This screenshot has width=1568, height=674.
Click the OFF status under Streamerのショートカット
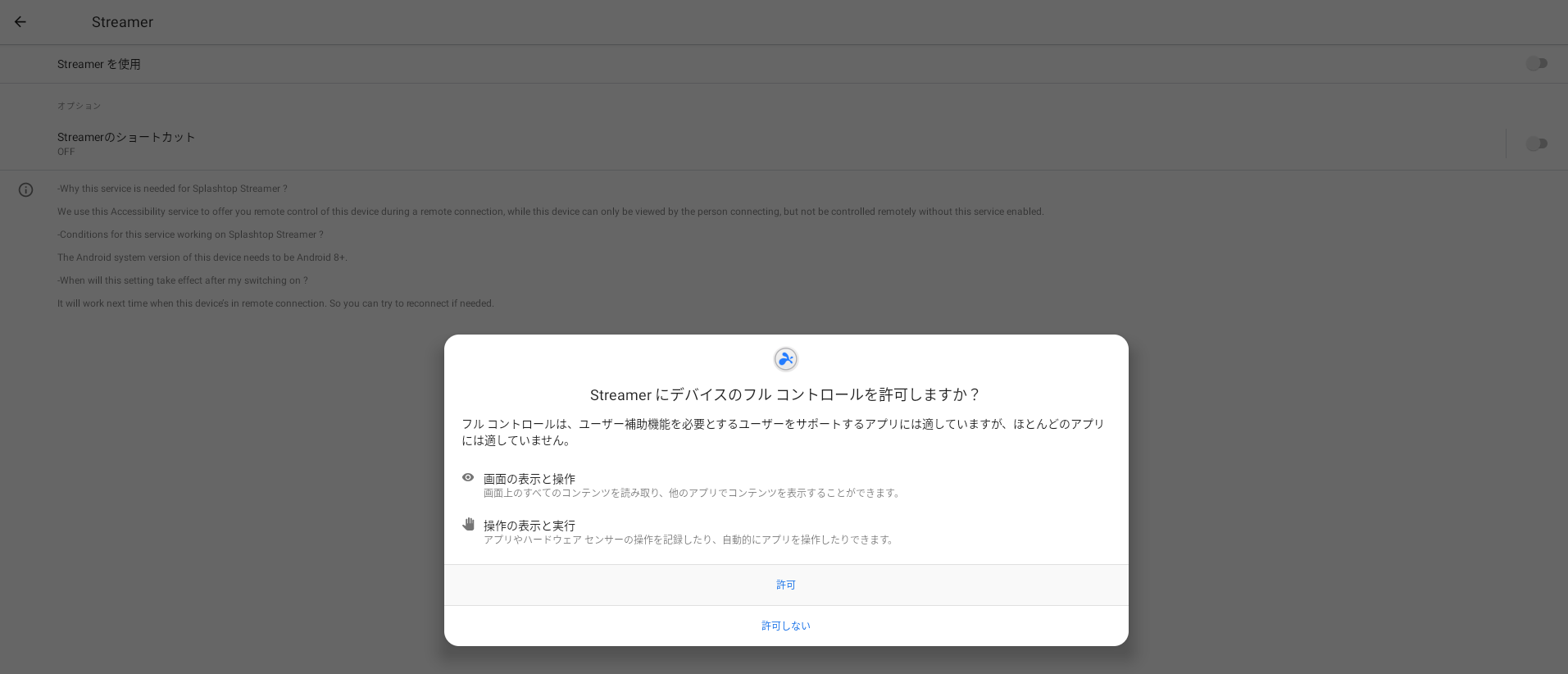pos(66,152)
